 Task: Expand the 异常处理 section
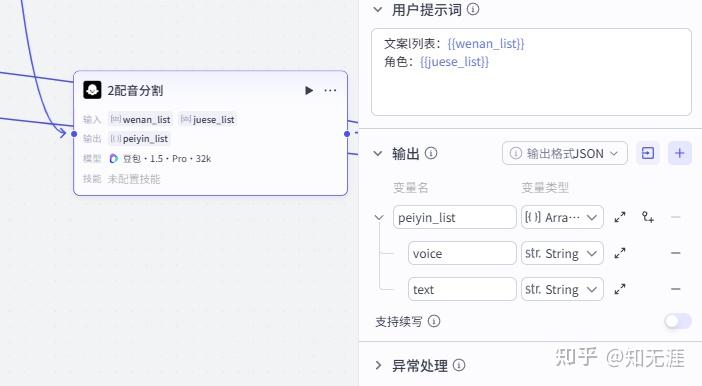pos(378,365)
